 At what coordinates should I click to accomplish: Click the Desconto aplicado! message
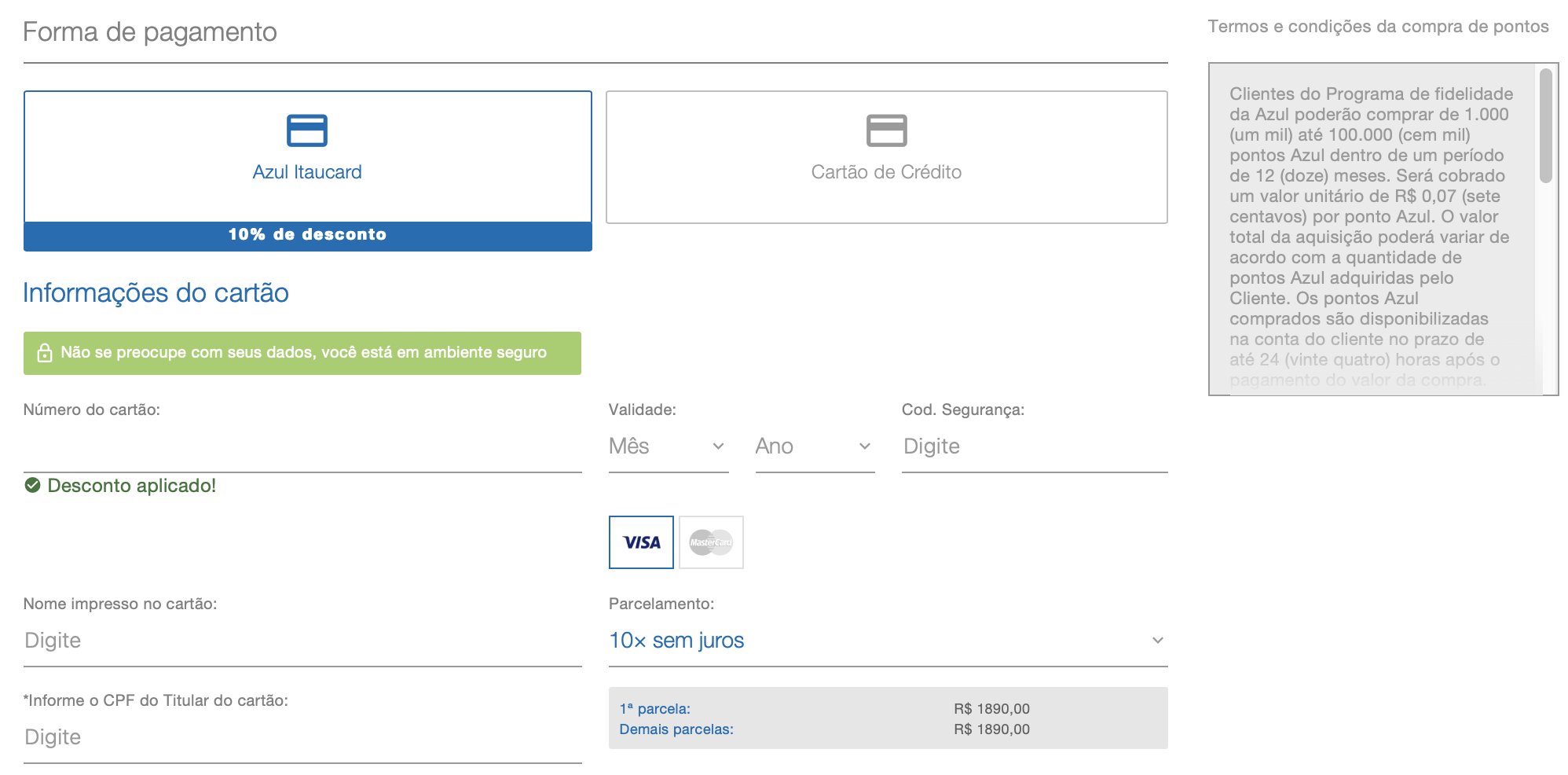pyautogui.click(x=131, y=486)
